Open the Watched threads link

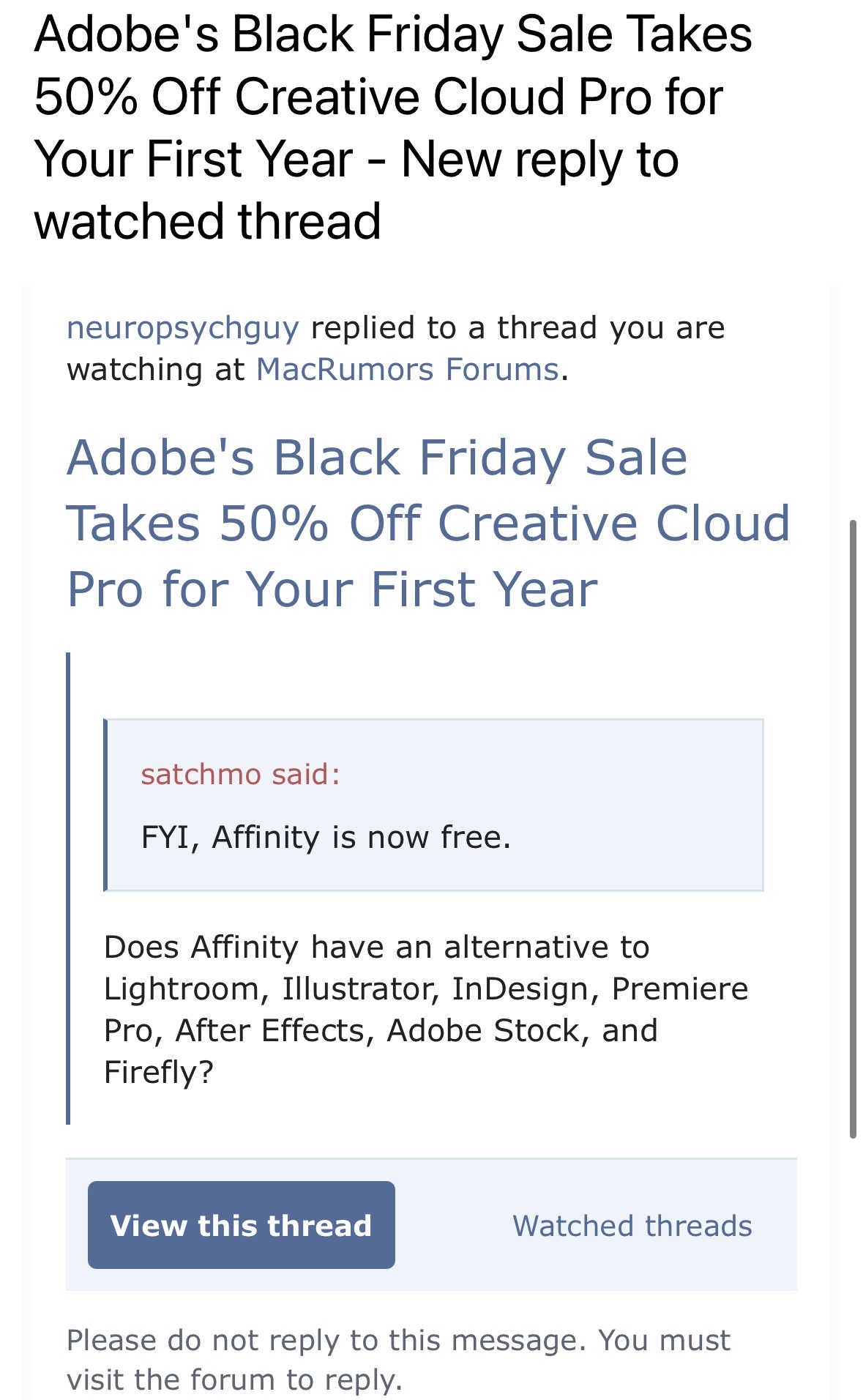coord(632,1226)
